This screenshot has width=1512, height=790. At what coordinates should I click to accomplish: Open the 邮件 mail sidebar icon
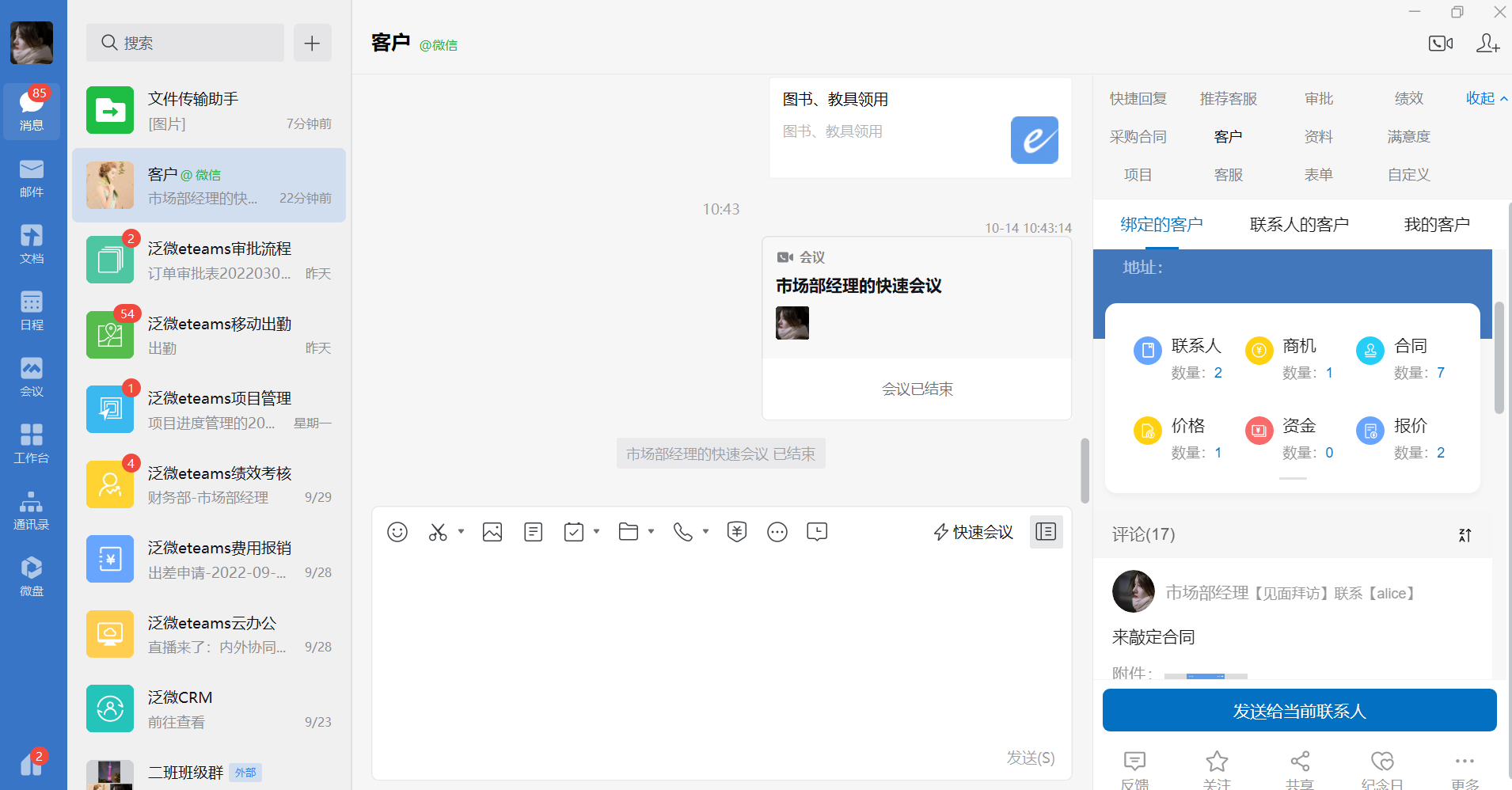tap(32, 178)
